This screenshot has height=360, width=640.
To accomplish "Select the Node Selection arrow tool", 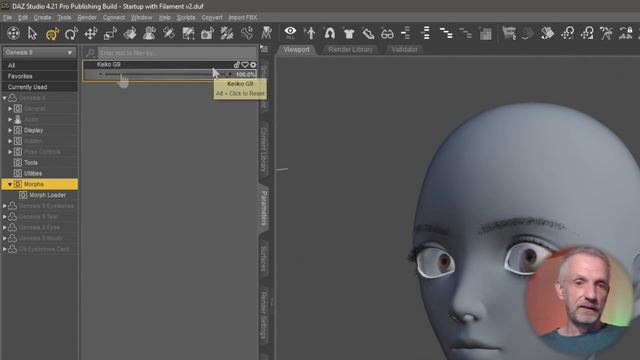I will [x=32, y=33].
